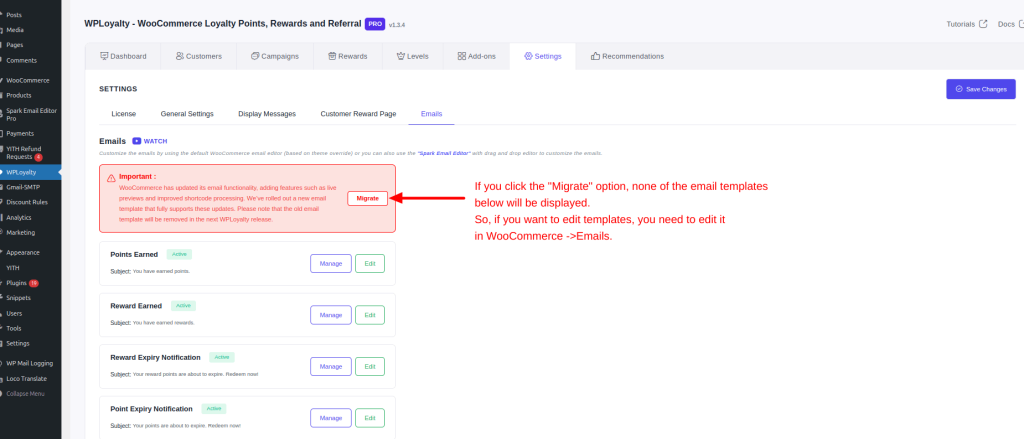
Task: Click the WATCH link next to Emails
Action: coord(150,140)
